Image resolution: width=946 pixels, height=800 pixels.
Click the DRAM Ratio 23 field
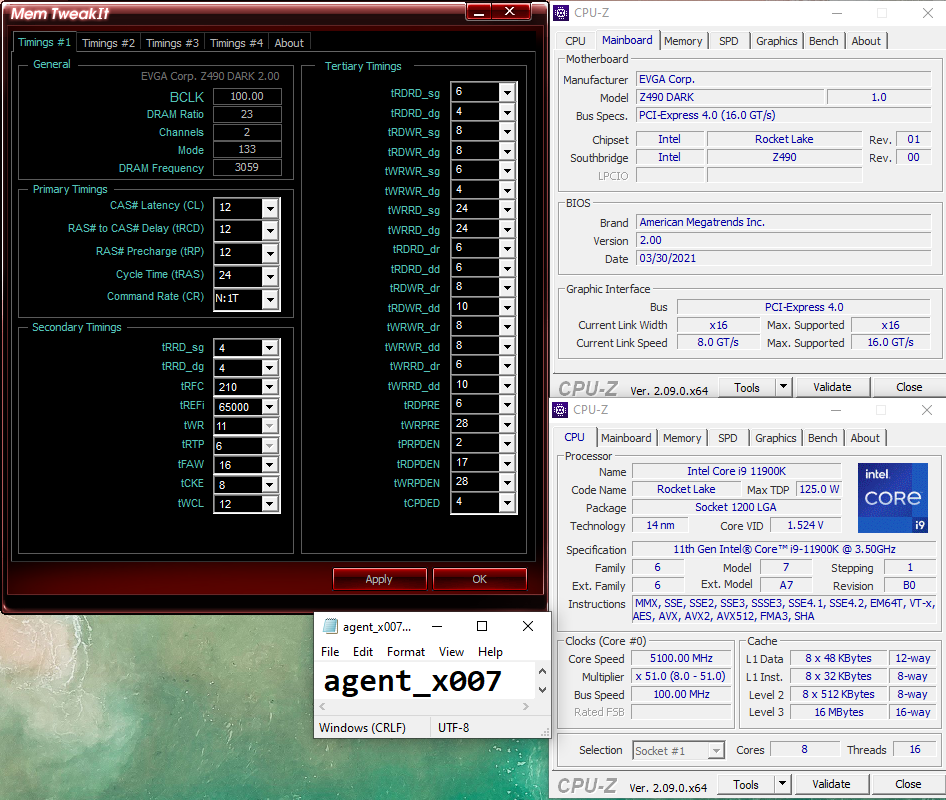point(247,114)
